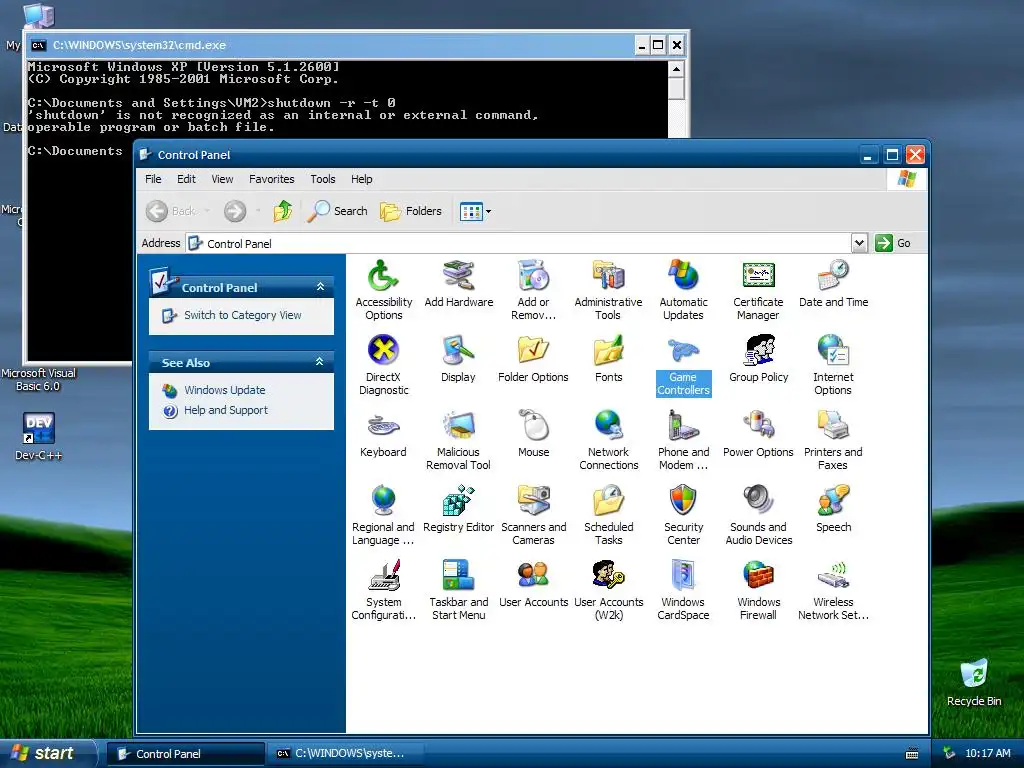This screenshot has width=1024, height=768.
Task: Open the Fonts folder icon
Action: 608,359
